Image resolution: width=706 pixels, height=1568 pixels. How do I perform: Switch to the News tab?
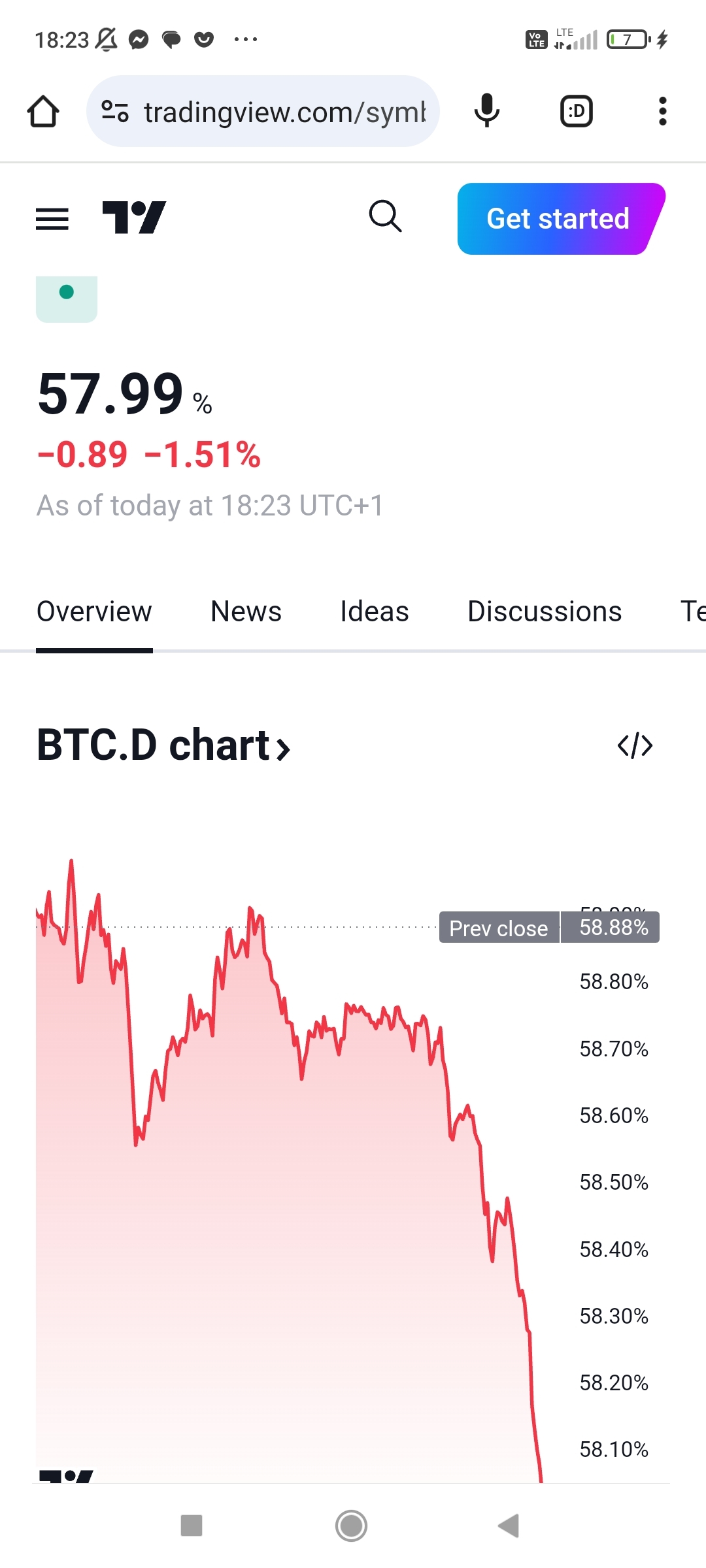point(246,612)
